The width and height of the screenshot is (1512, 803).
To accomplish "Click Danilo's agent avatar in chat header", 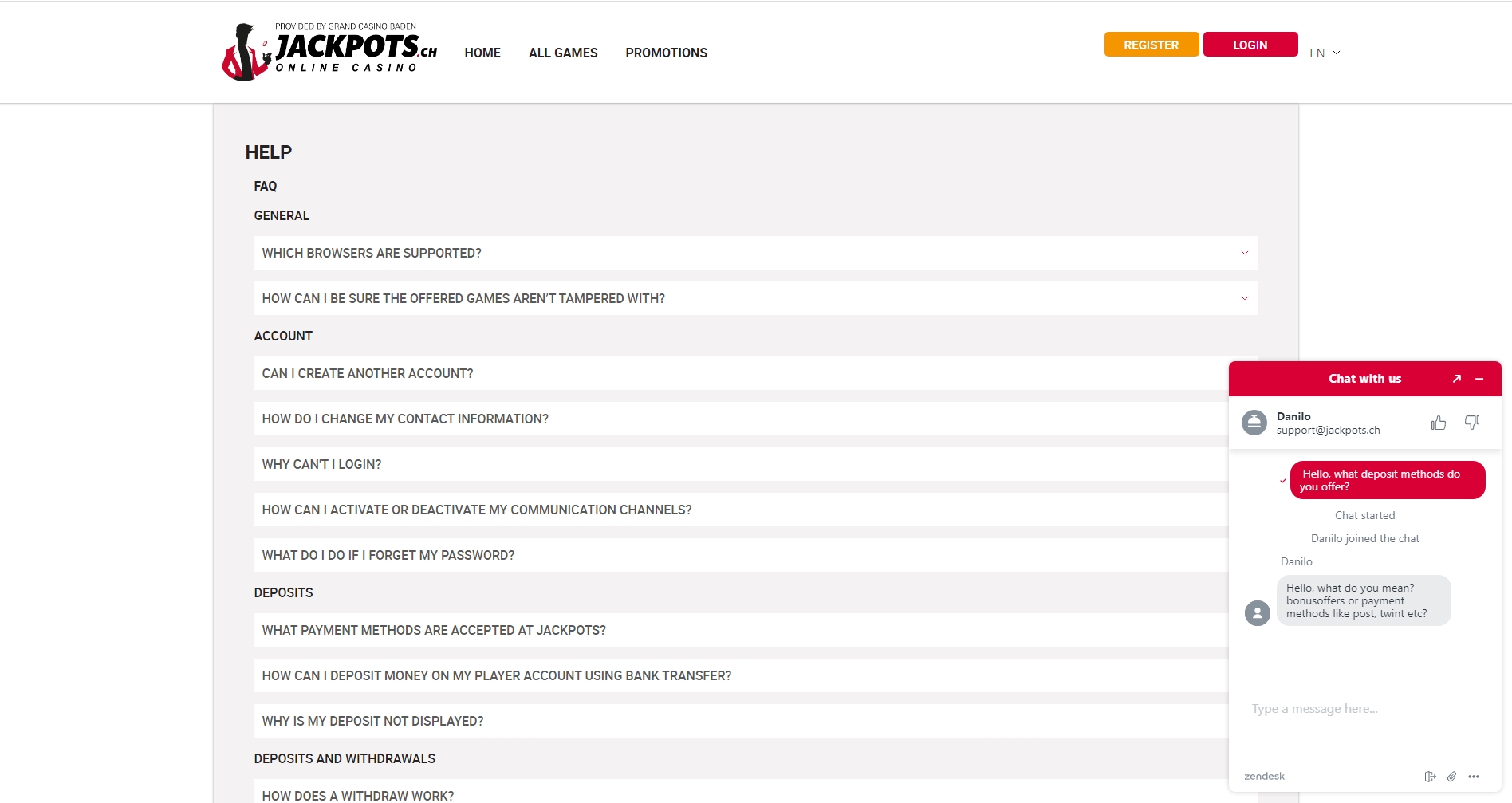I will 1254,423.
